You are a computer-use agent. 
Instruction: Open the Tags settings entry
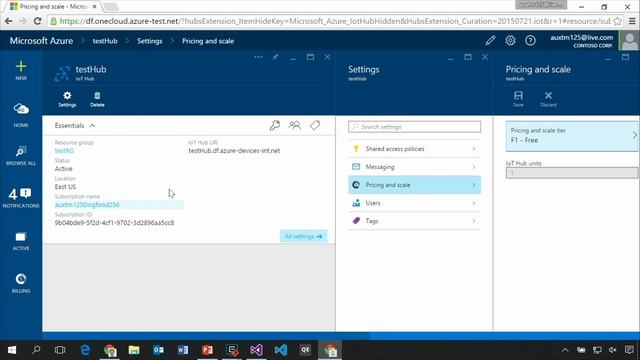(414, 221)
